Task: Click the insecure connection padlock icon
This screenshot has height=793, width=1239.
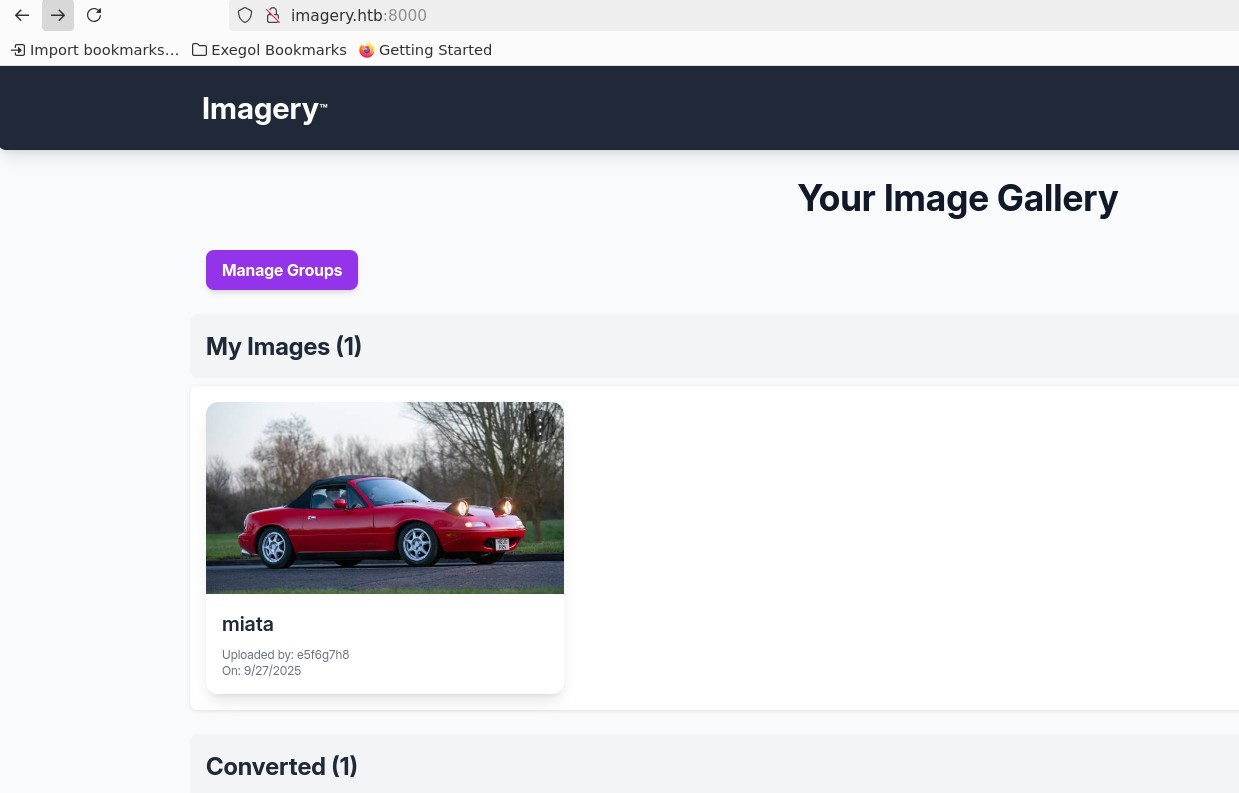Action: (272, 15)
